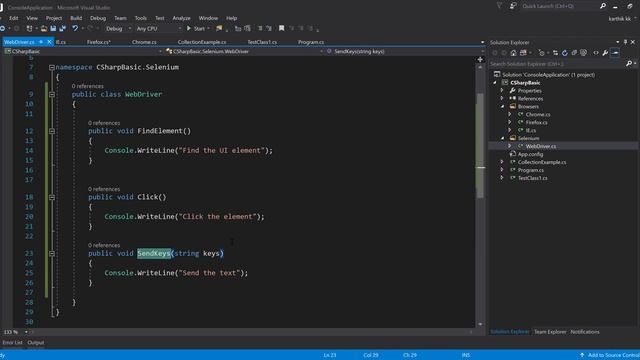Open the Output panel tab

coord(36,342)
